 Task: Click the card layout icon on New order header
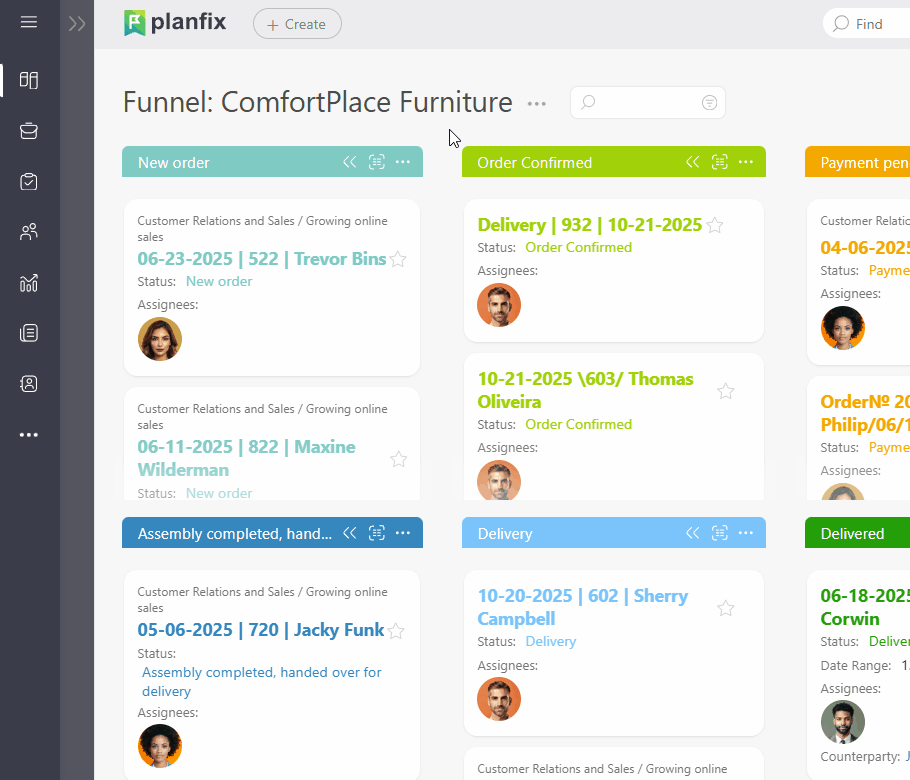(x=376, y=161)
